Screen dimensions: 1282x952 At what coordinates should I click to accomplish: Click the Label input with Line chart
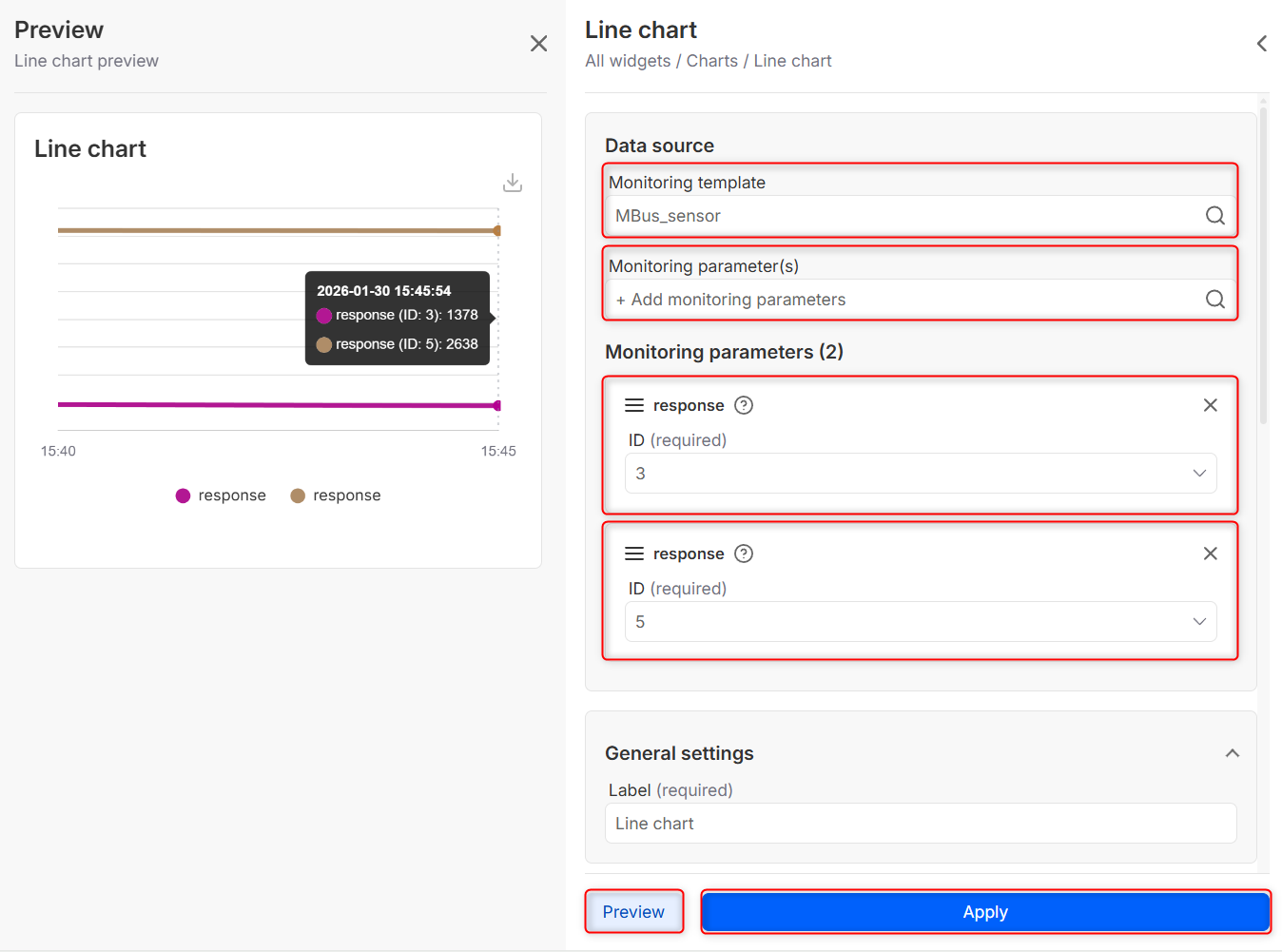point(920,824)
